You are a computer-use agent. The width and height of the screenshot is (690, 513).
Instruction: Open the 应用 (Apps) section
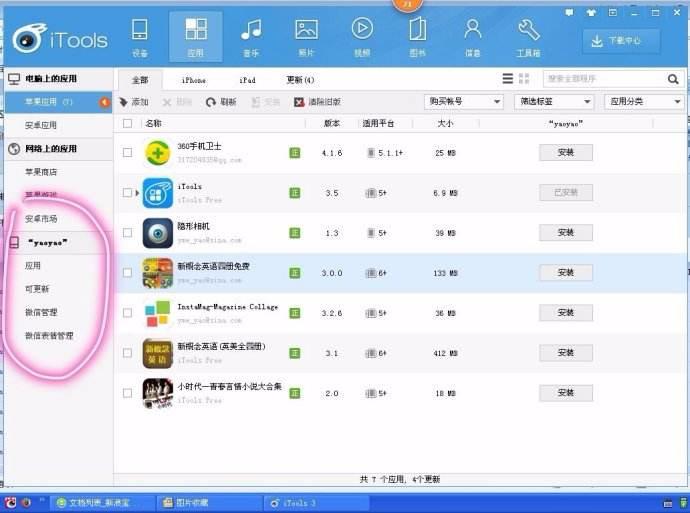coord(196,38)
